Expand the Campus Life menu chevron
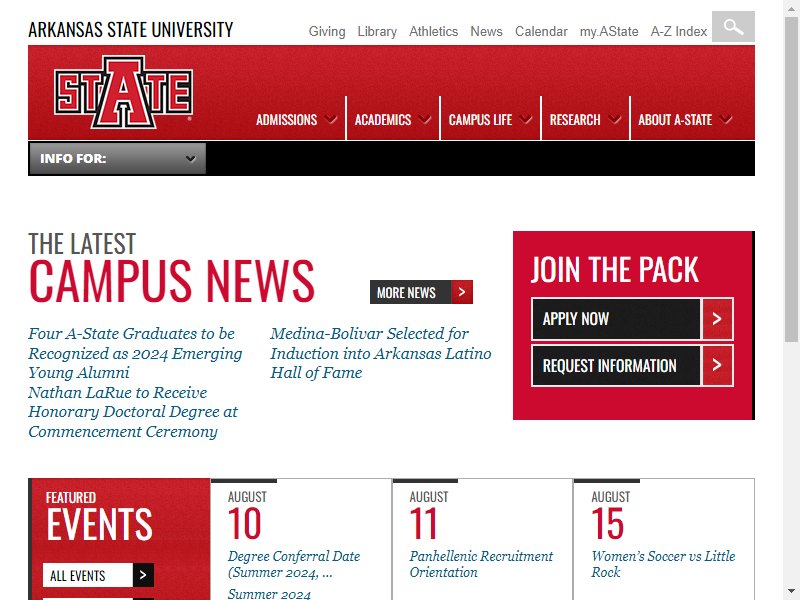Screen dimensions: 800x600 (x=526, y=119)
